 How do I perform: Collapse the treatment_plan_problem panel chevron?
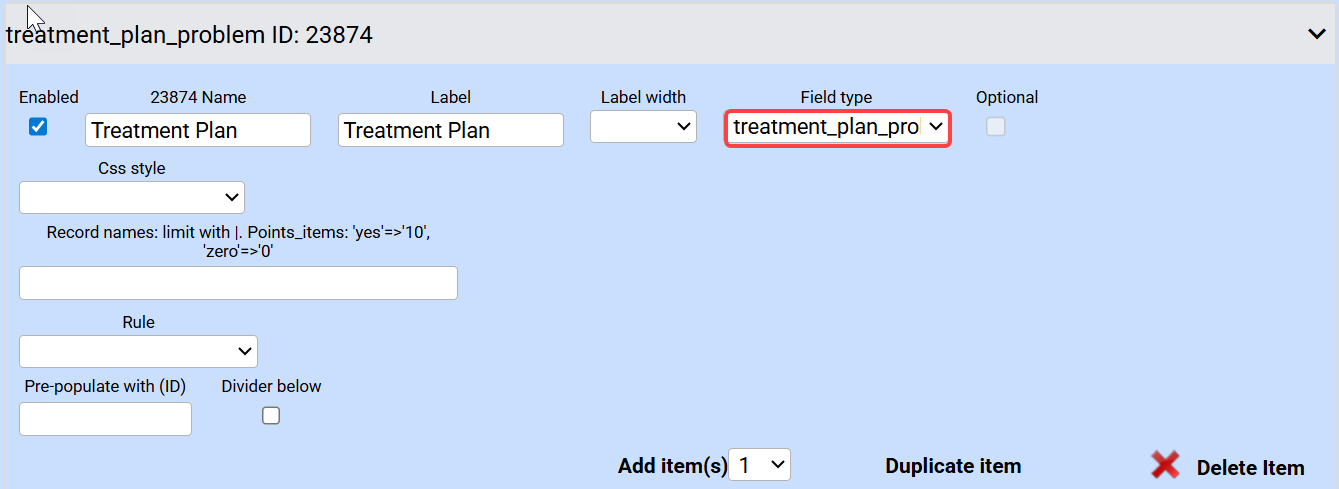tap(1316, 34)
